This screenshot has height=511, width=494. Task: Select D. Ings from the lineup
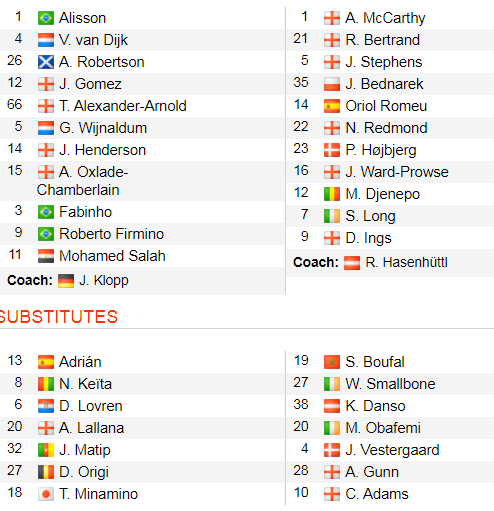click(368, 238)
